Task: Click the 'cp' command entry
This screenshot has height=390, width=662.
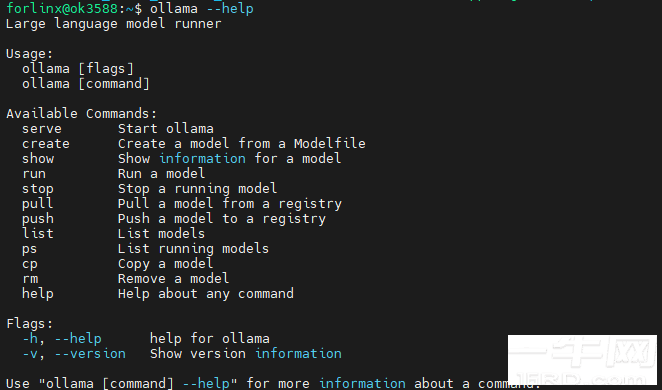Action: [x=30, y=265]
